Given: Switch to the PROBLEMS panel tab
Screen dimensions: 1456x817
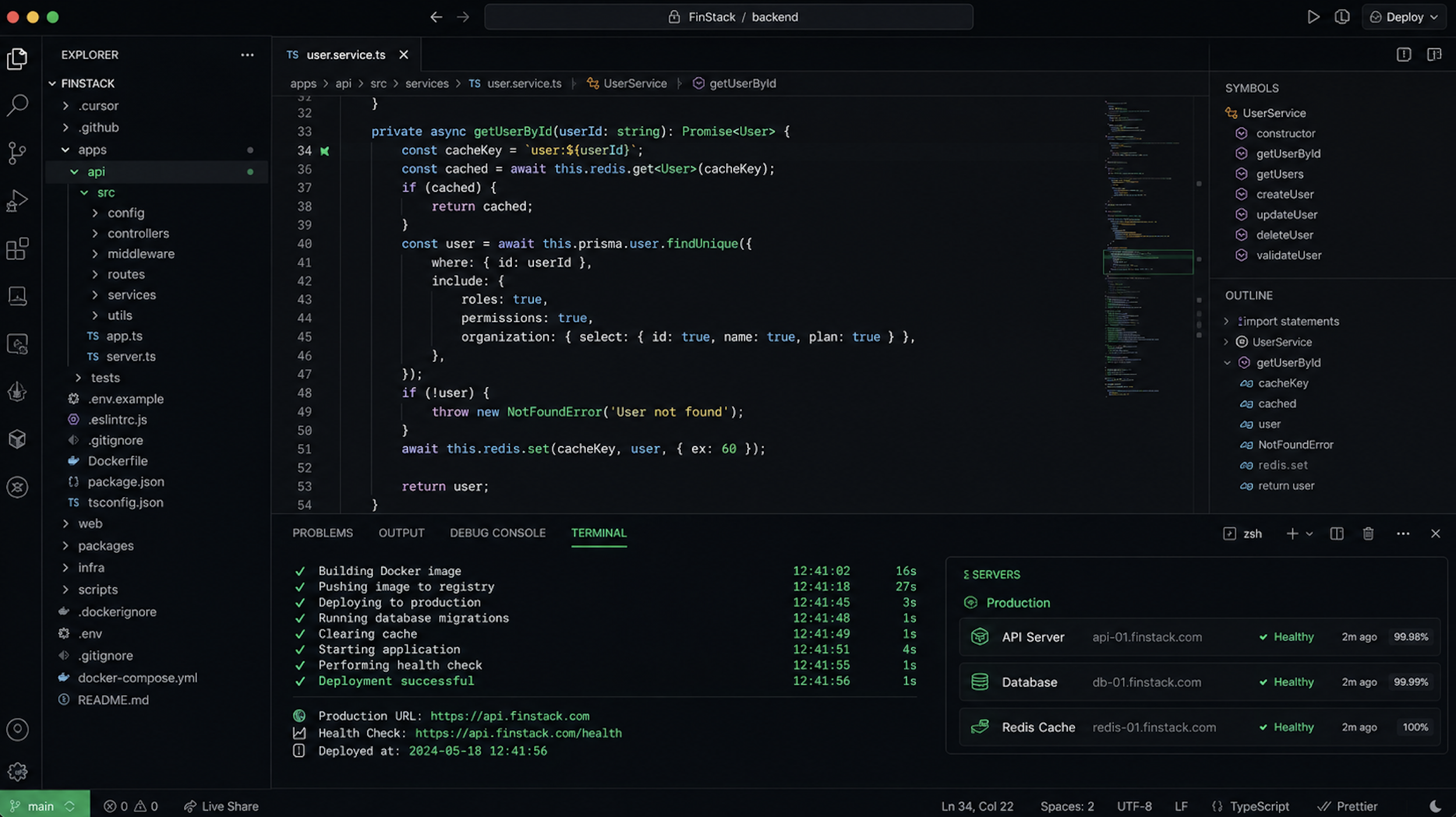Looking at the screenshot, I should tap(323, 533).
